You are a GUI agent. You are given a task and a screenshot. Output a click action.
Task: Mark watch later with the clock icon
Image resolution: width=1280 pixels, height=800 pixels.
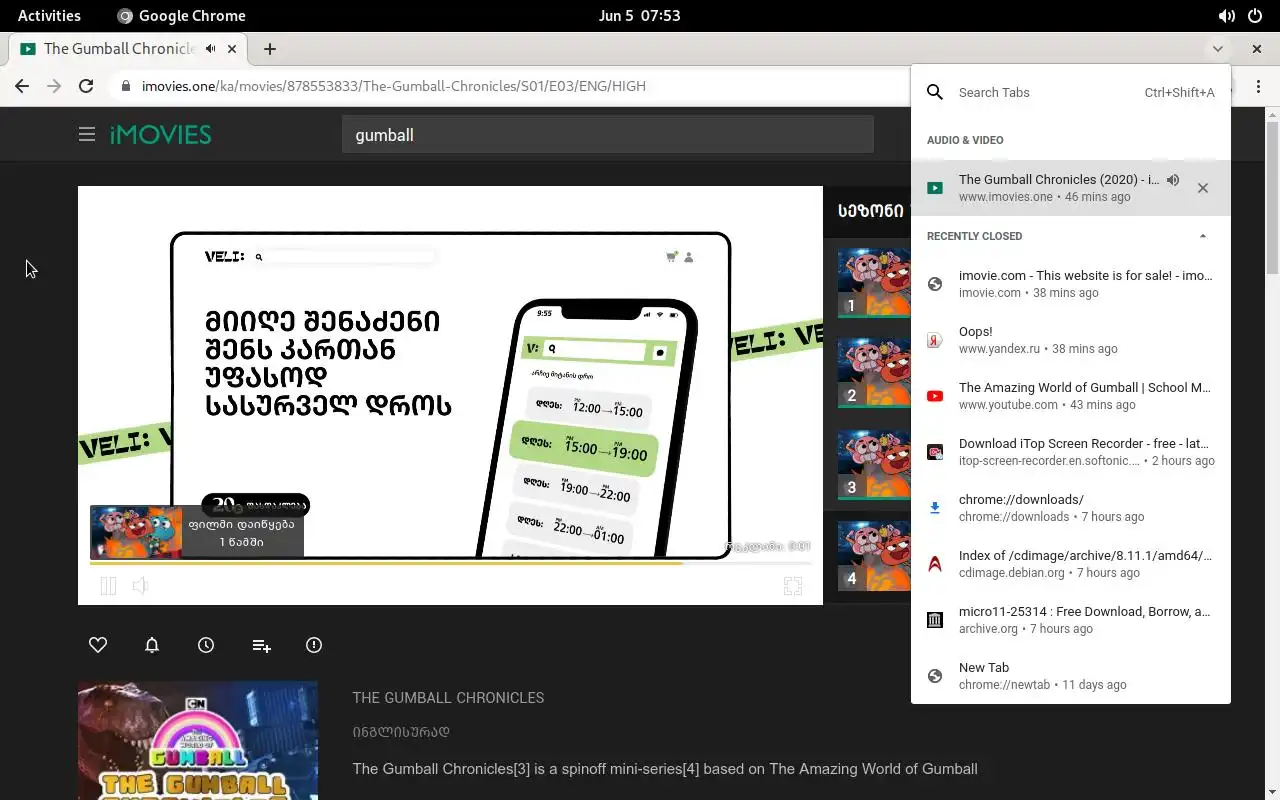pos(206,645)
